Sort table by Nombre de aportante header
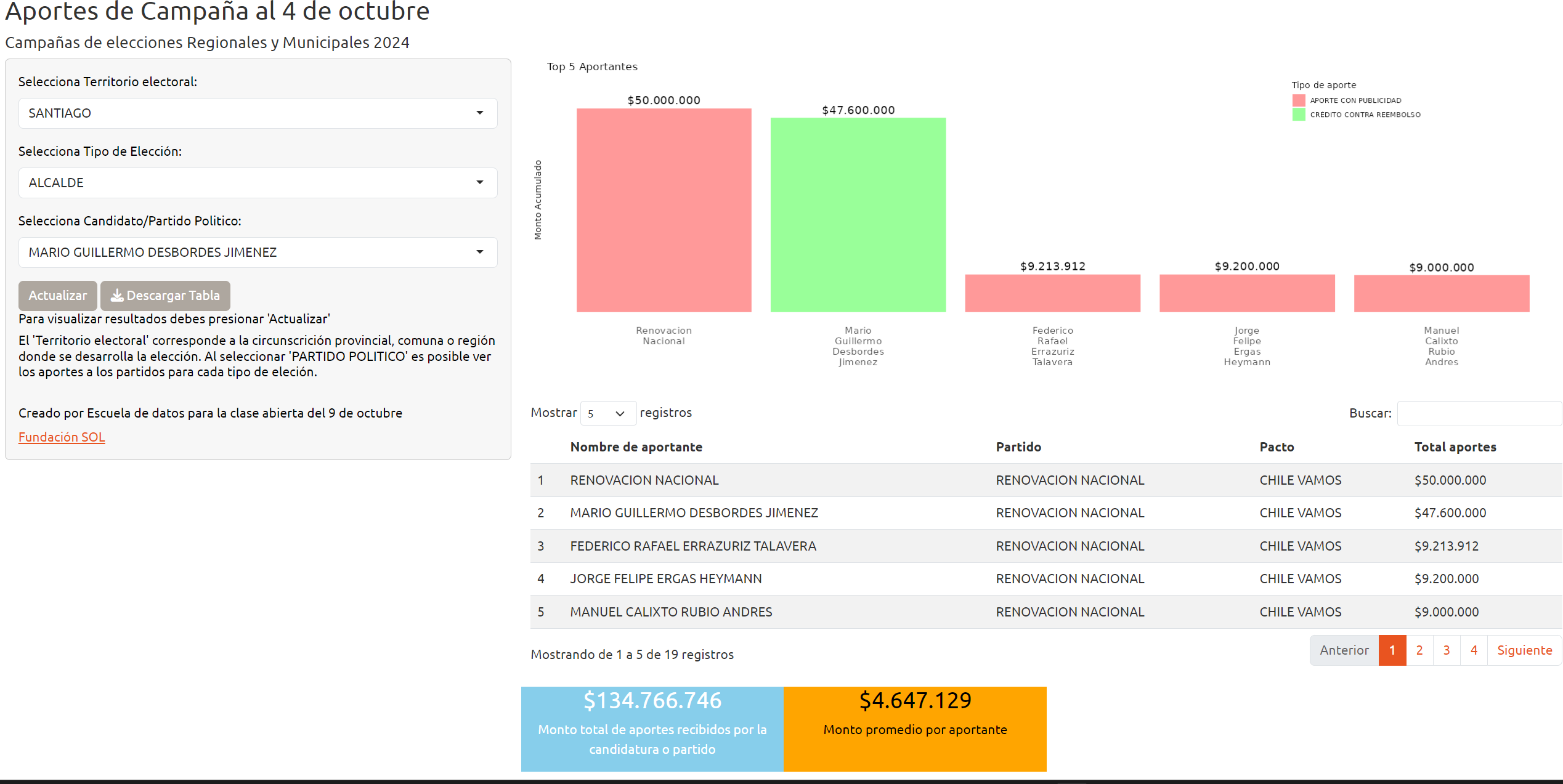 click(636, 447)
